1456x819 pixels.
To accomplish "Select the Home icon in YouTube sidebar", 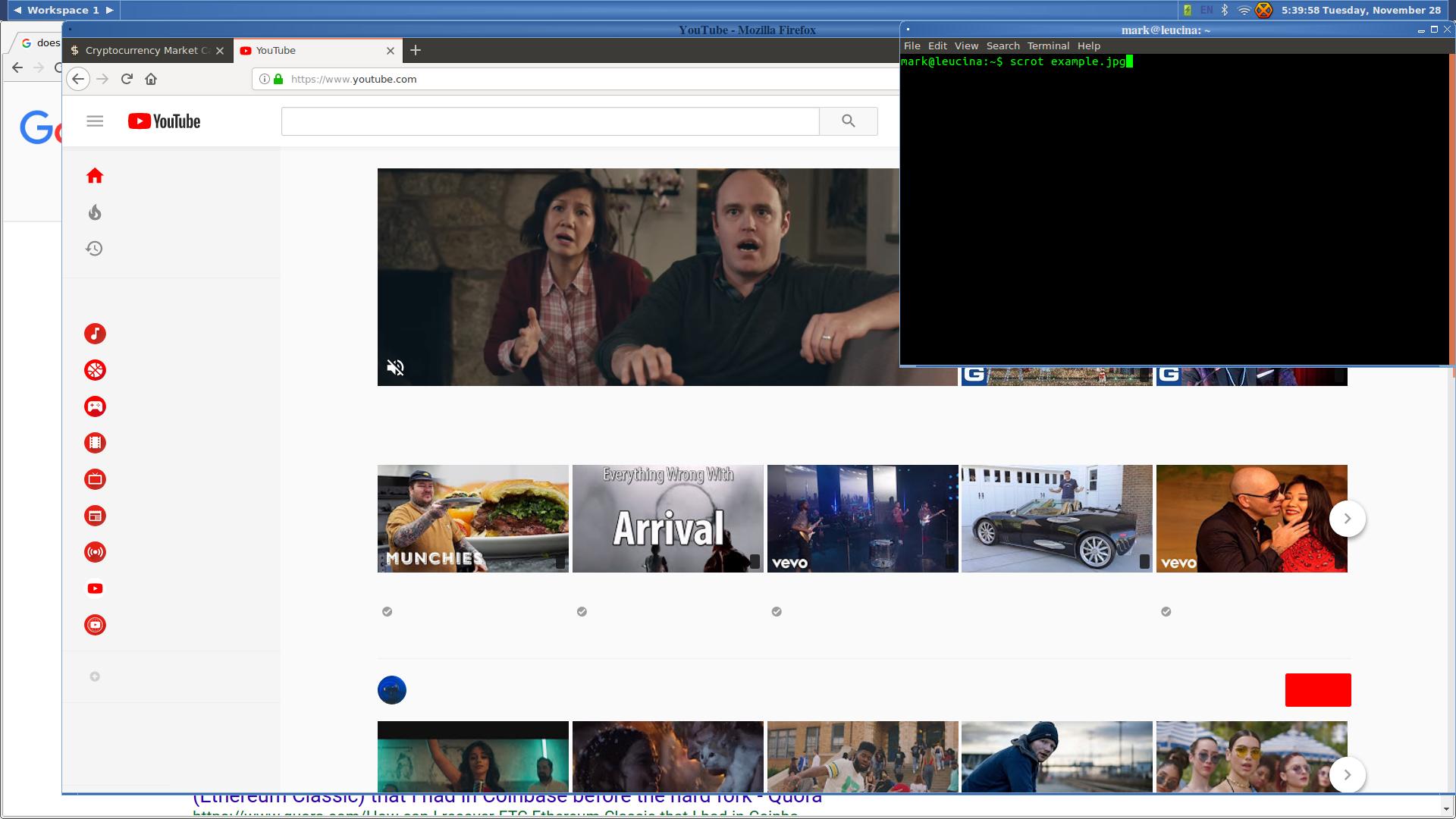I will click(x=95, y=176).
